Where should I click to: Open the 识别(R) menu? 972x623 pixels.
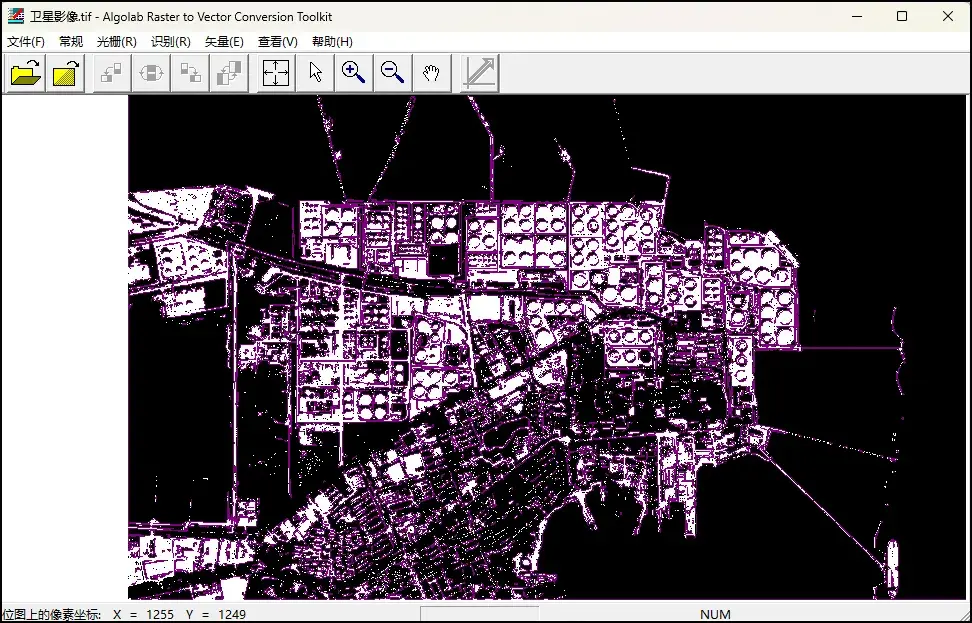pos(170,42)
